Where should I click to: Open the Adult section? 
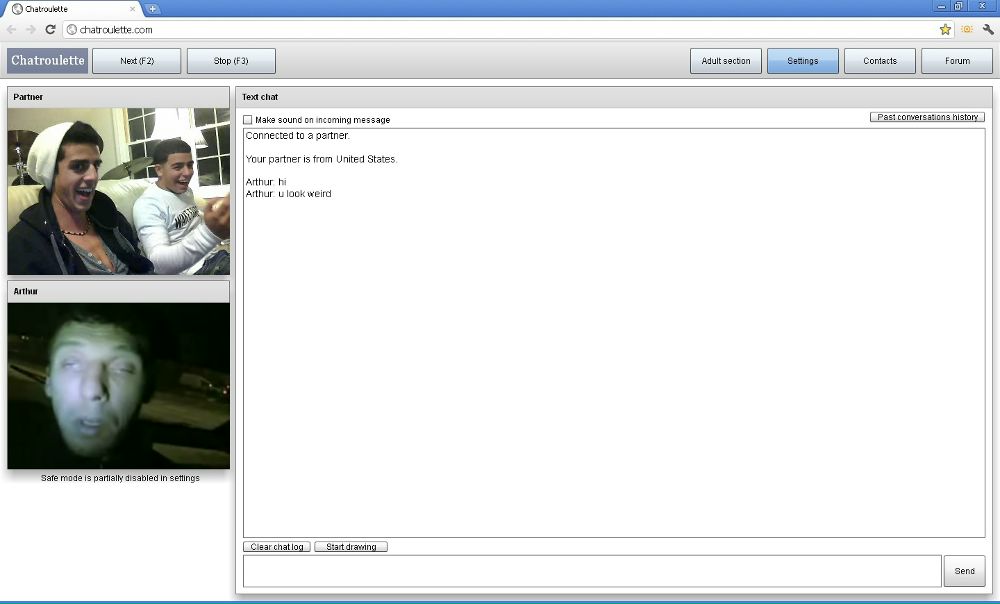point(726,61)
